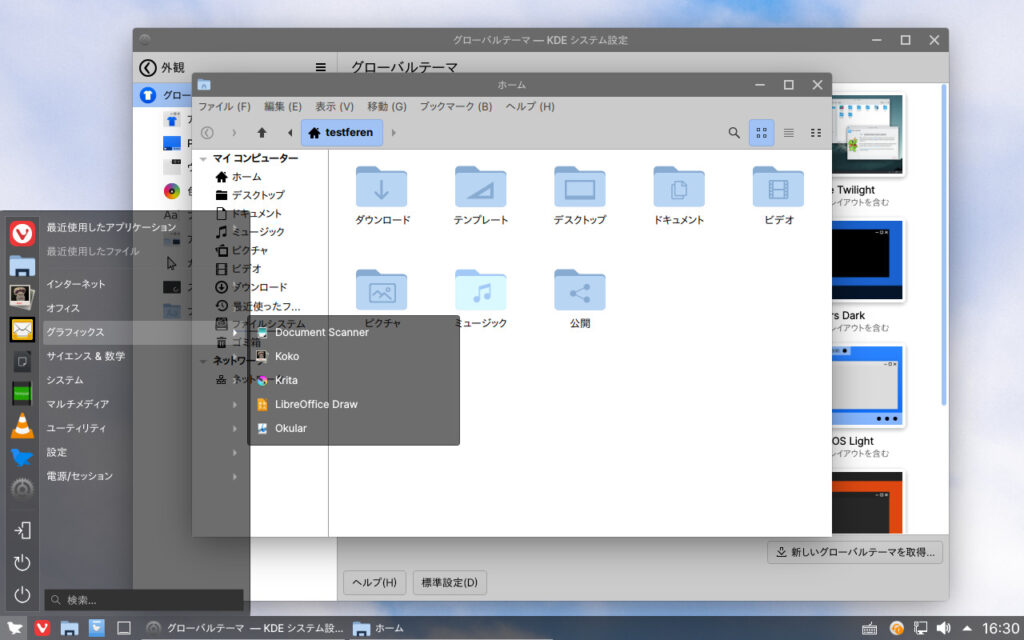Open Vivaldi from the taskbar
Screen dimensions: 1024x640
point(42,628)
